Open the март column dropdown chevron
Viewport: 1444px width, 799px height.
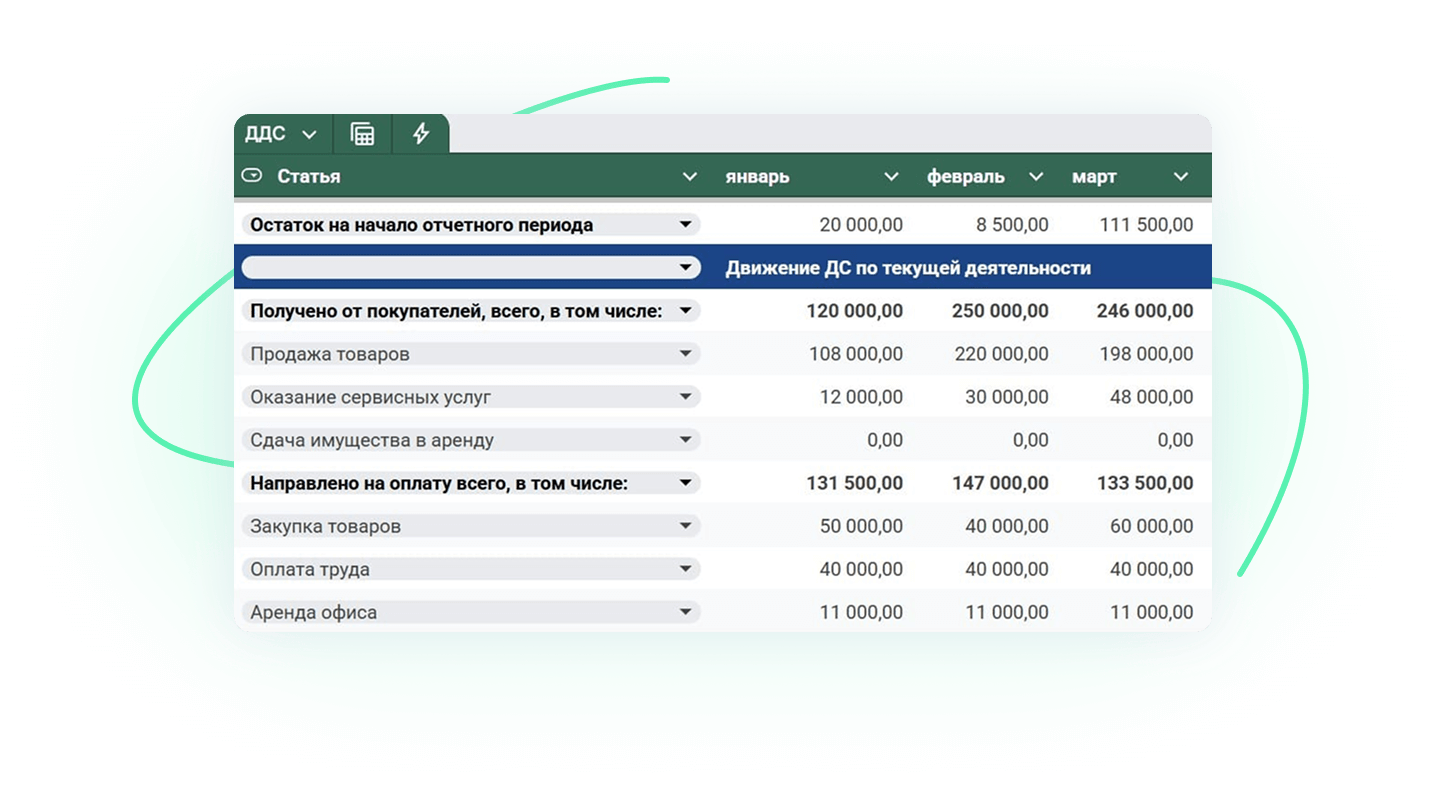(x=1181, y=177)
